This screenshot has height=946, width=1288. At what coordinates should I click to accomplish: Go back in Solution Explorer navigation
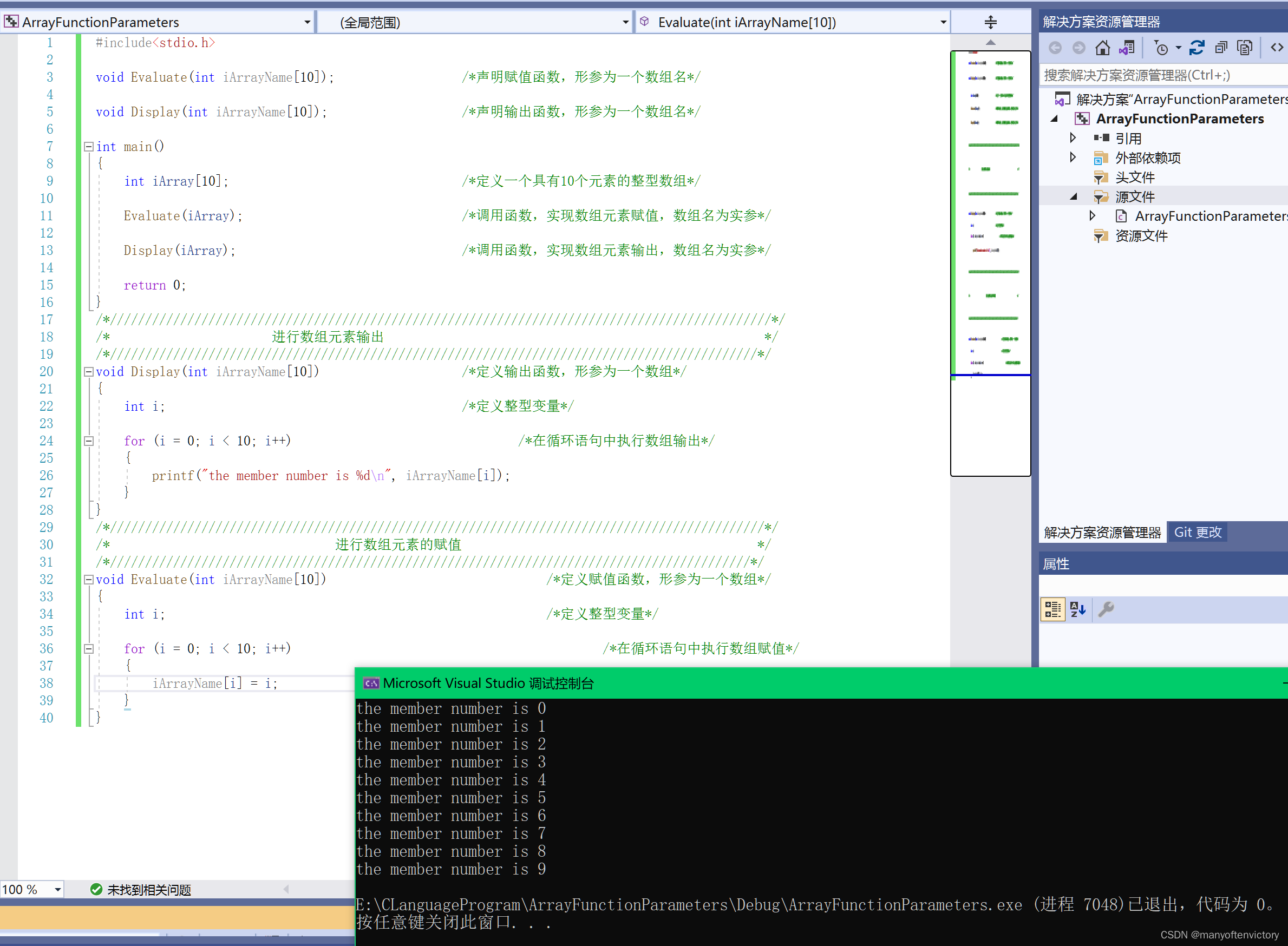coord(1056,48)
